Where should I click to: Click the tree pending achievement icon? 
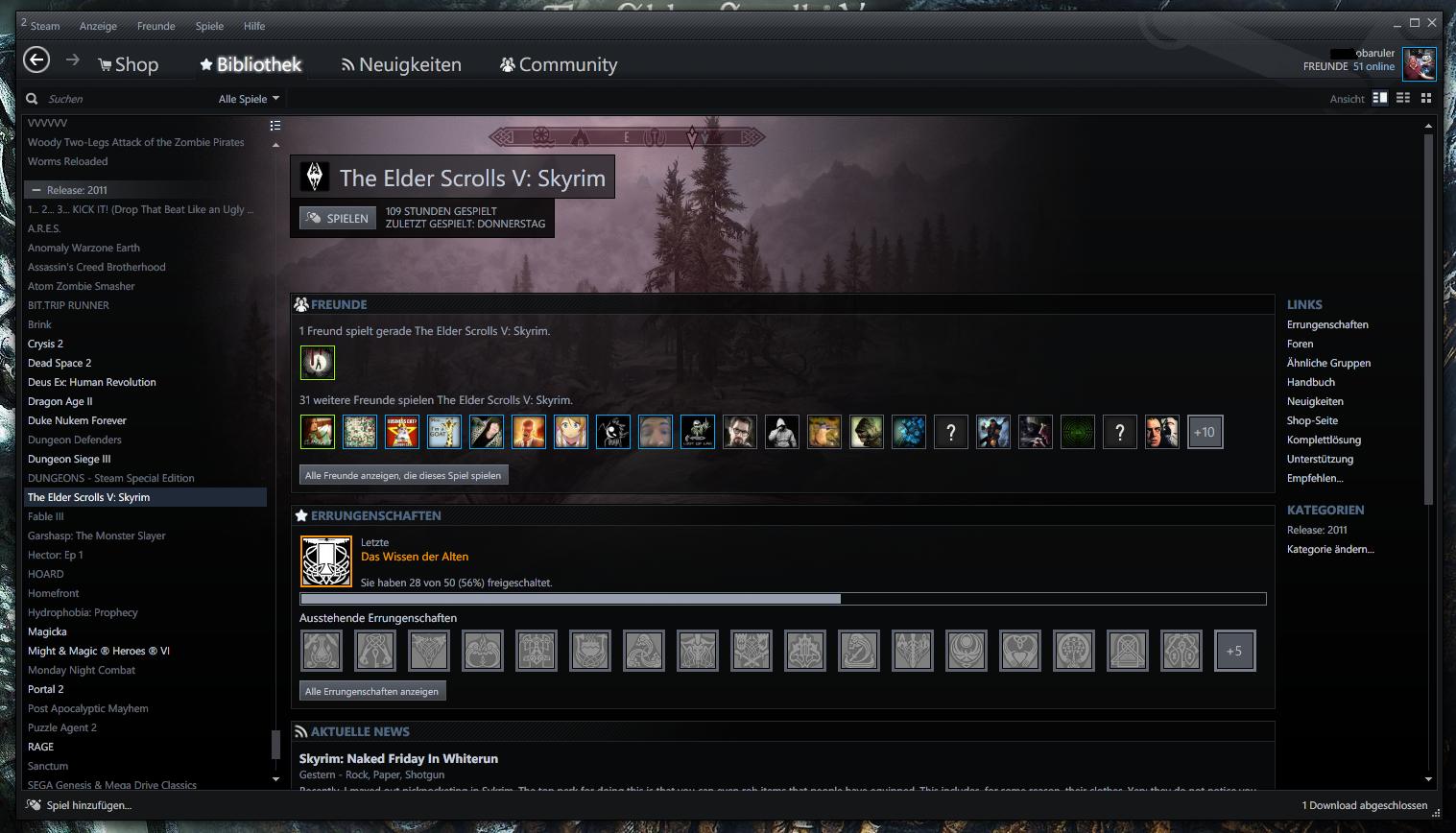point(1074,651)
